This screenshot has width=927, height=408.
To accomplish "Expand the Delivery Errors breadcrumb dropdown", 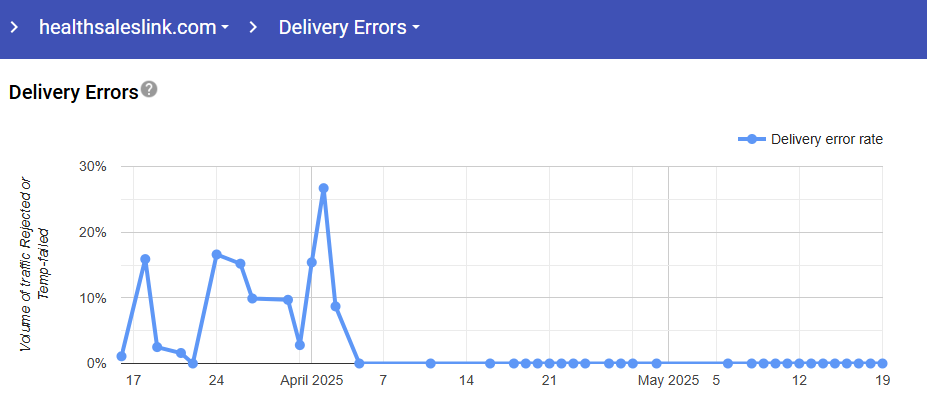I will (x=348, y=27).
